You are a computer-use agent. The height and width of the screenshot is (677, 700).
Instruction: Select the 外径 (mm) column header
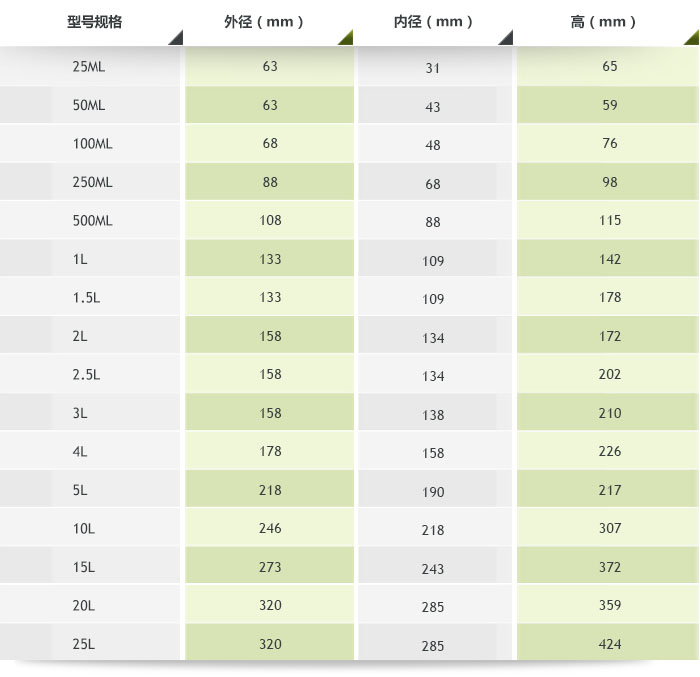(270, 21)
